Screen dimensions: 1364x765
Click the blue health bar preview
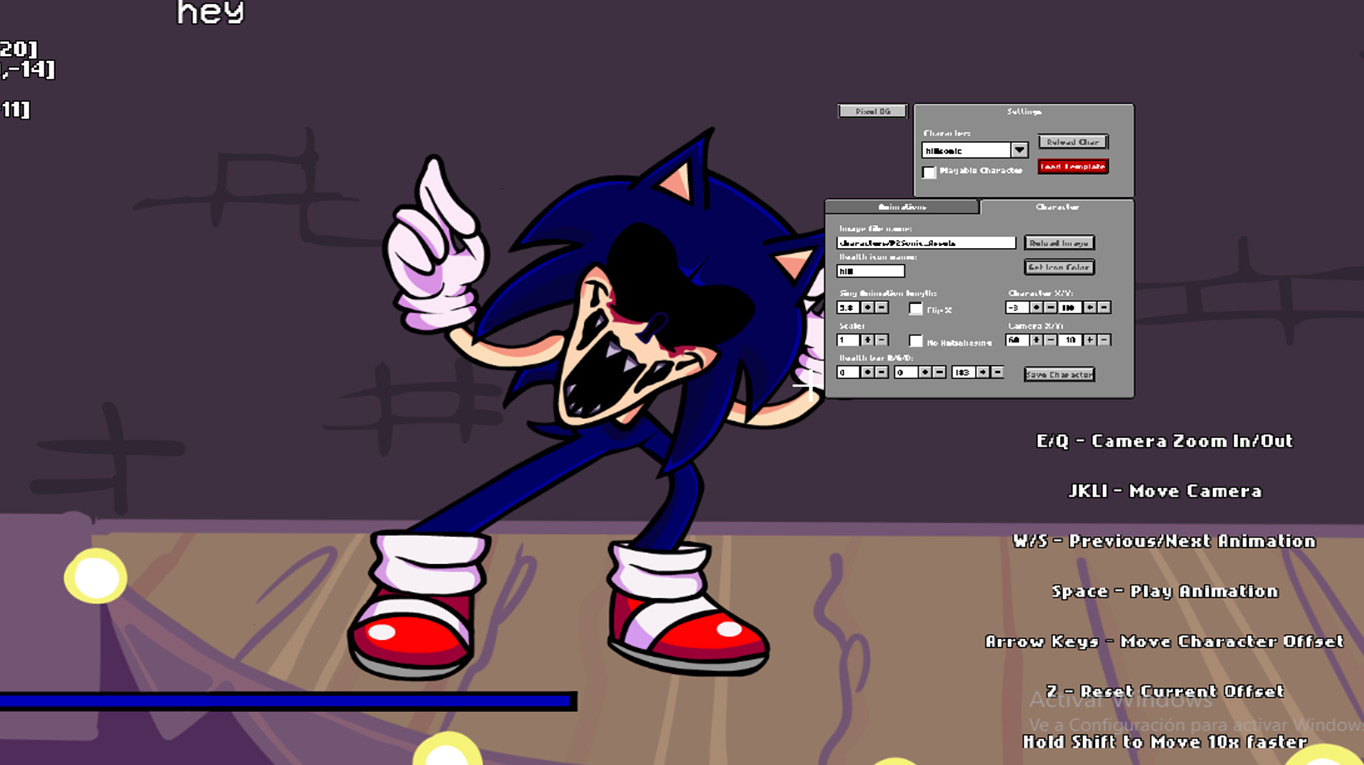tap(288, 702)
